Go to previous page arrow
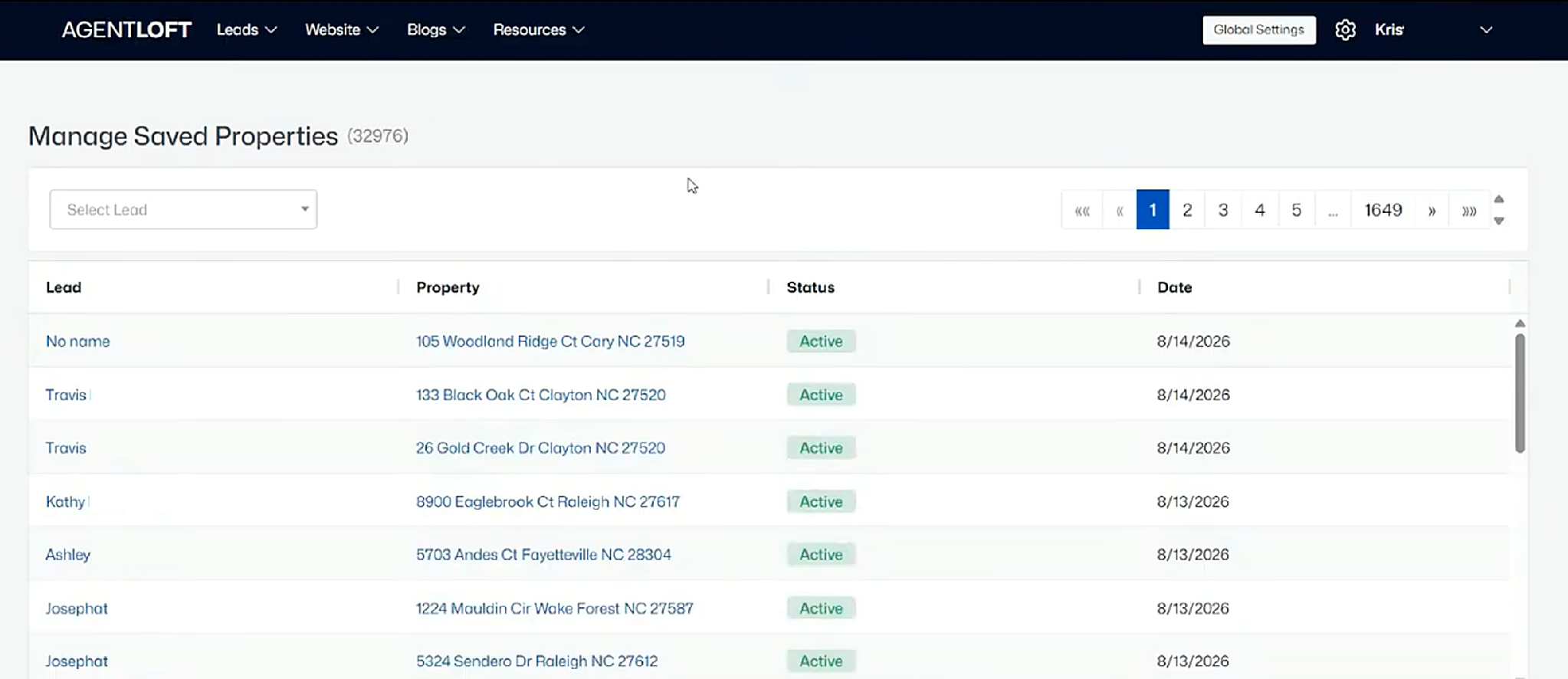 pos(1120,210)
